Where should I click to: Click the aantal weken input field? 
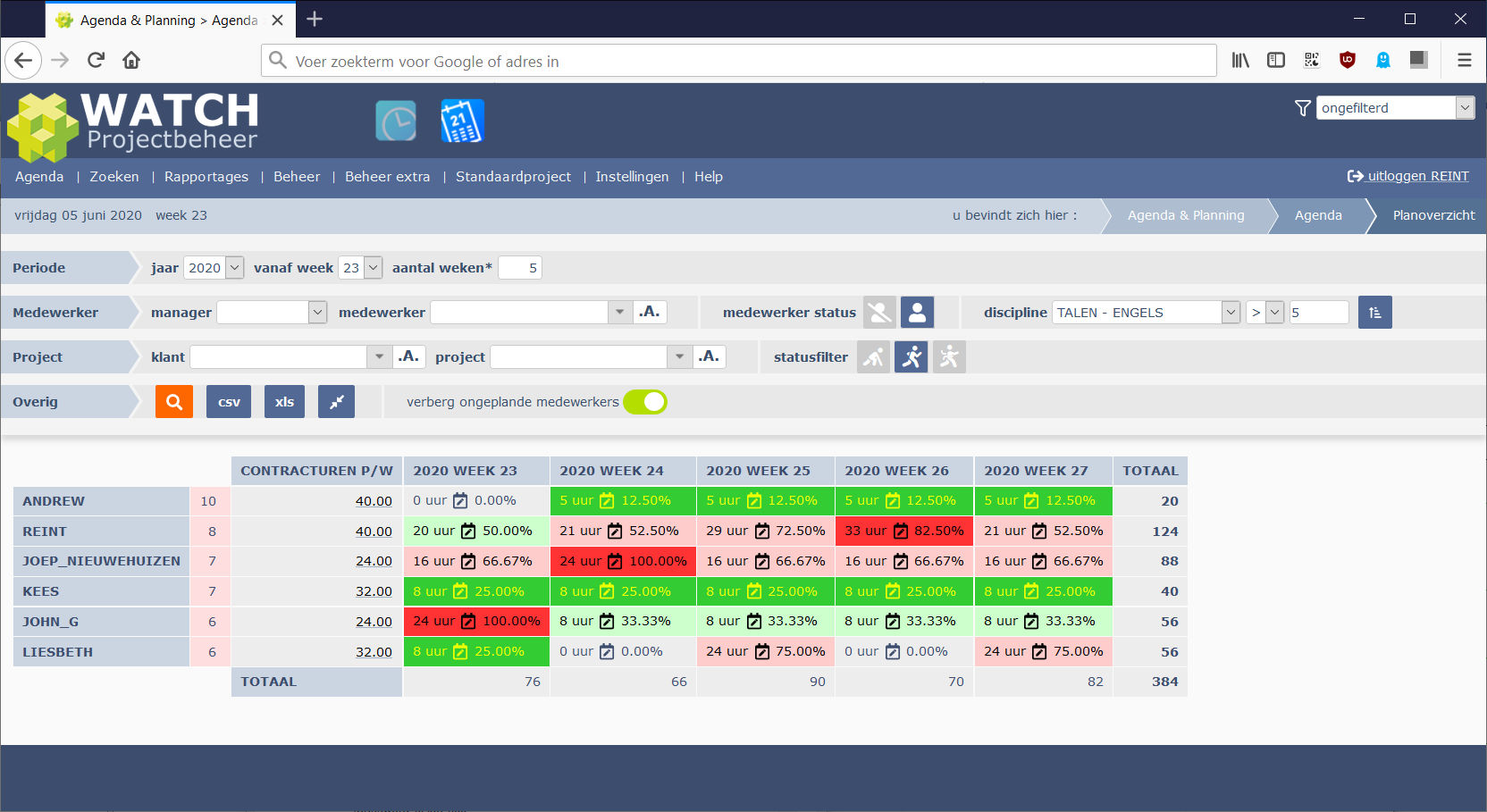point(520,268)
